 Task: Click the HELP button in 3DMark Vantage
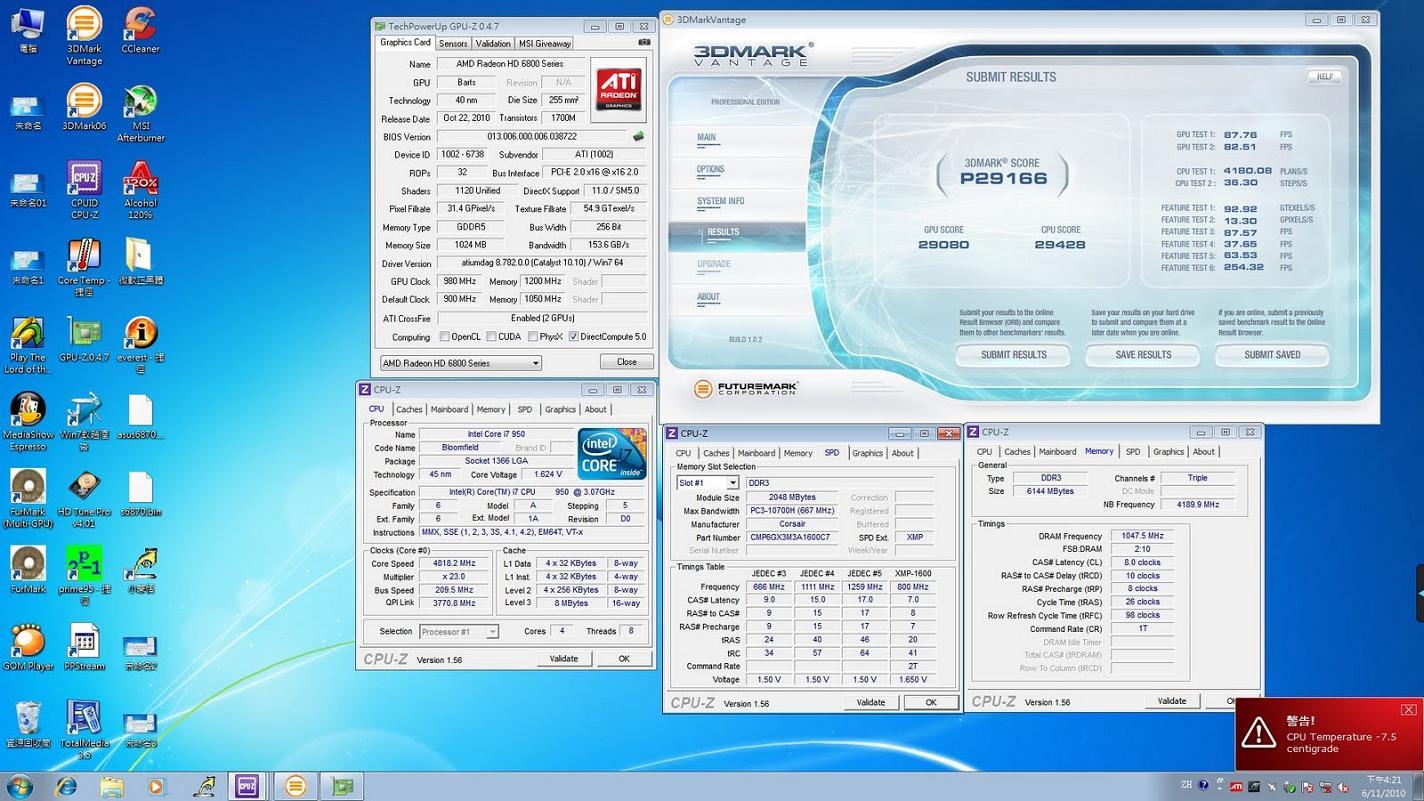point(1324,77)
